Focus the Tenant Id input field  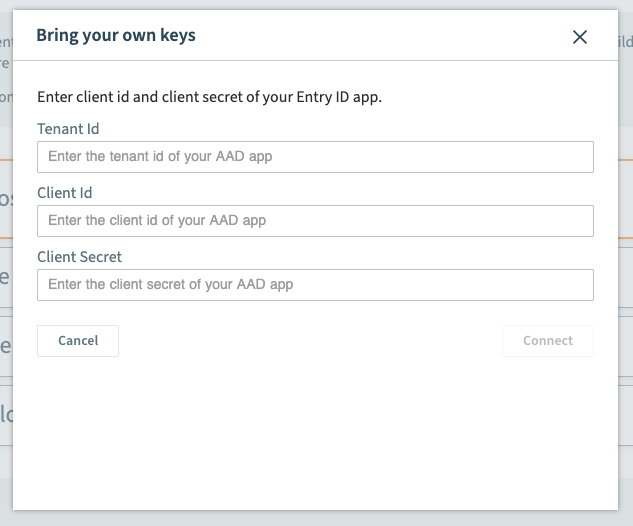[315, 157]
